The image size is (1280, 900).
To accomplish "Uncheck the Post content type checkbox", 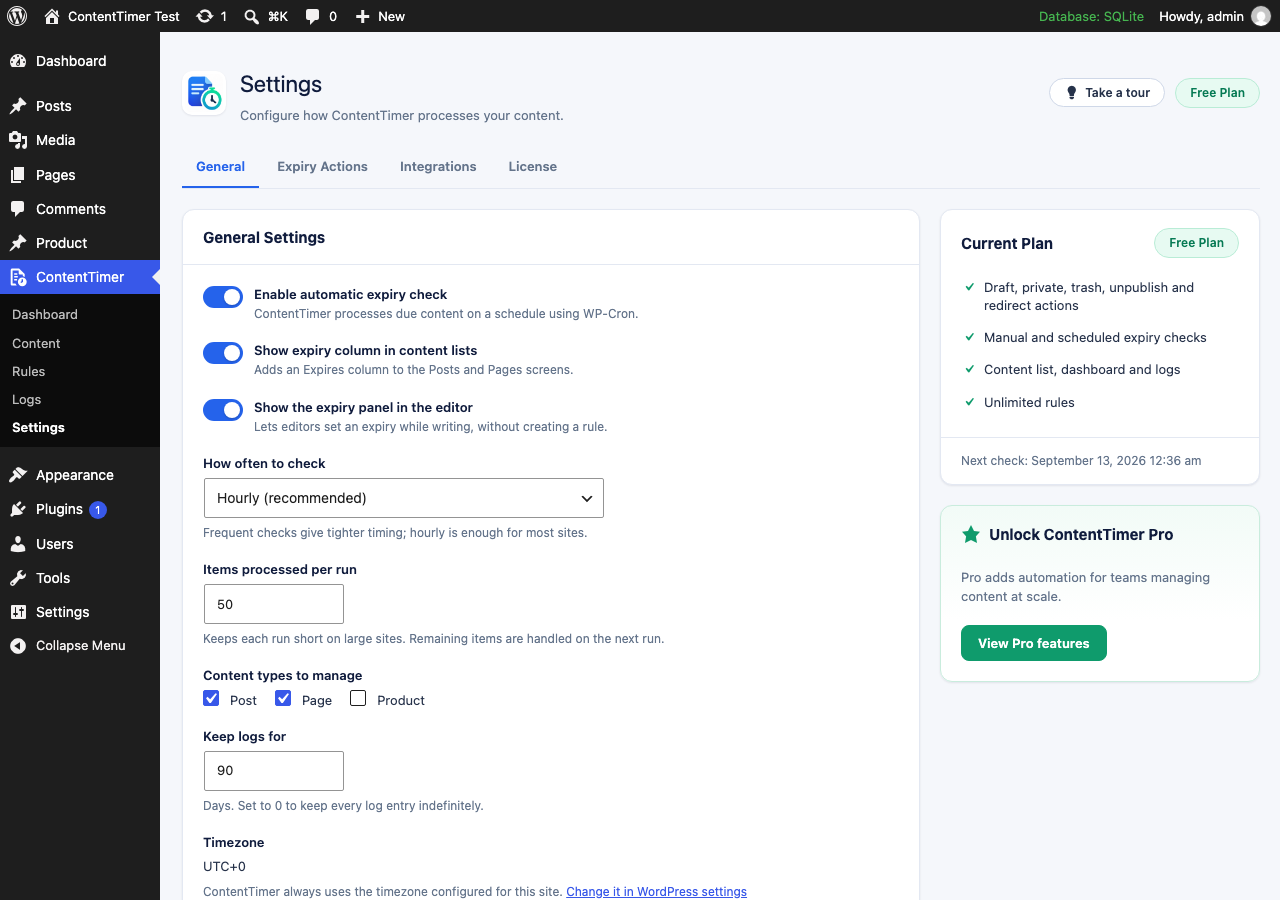I will (x=211, y=698).
